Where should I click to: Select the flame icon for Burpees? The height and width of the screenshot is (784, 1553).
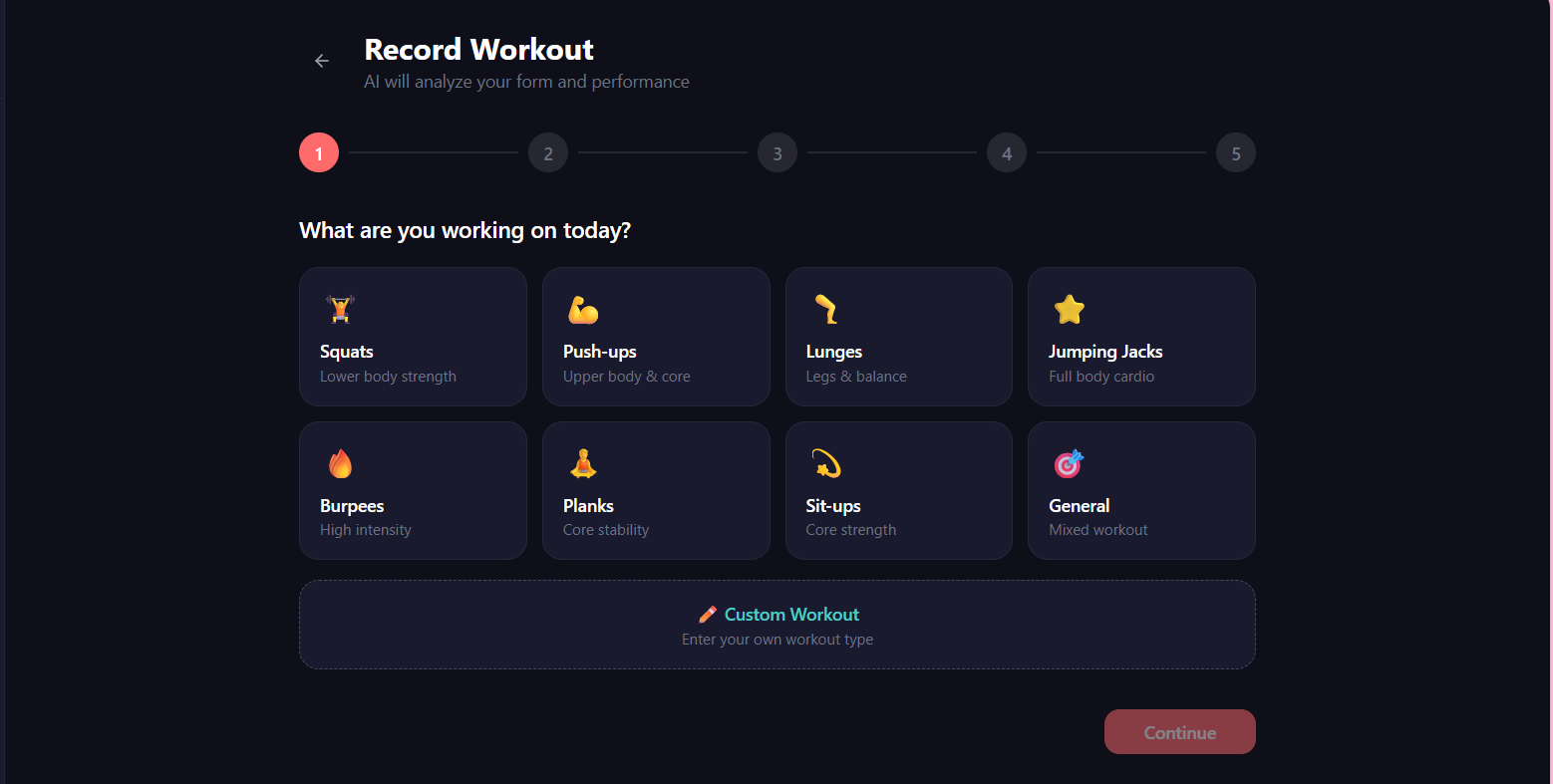[x=340, y=462]
